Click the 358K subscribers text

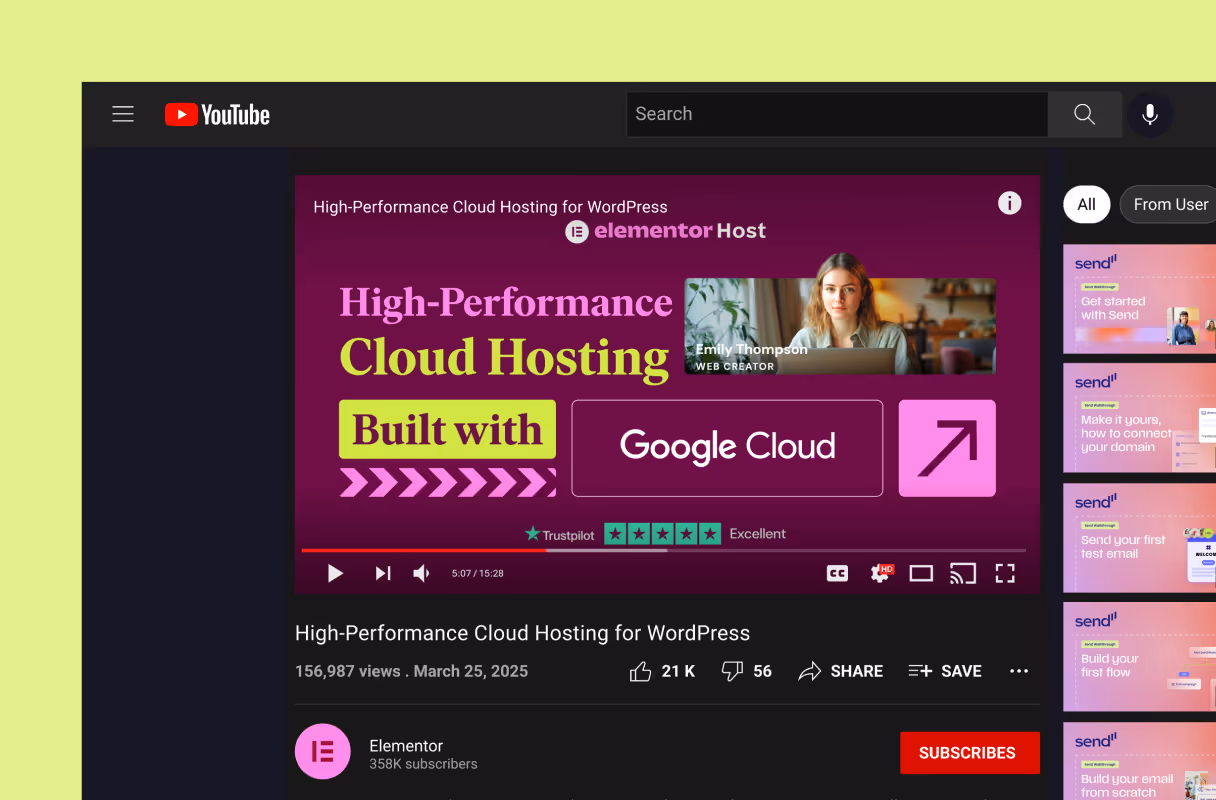(x=423, y=764)
